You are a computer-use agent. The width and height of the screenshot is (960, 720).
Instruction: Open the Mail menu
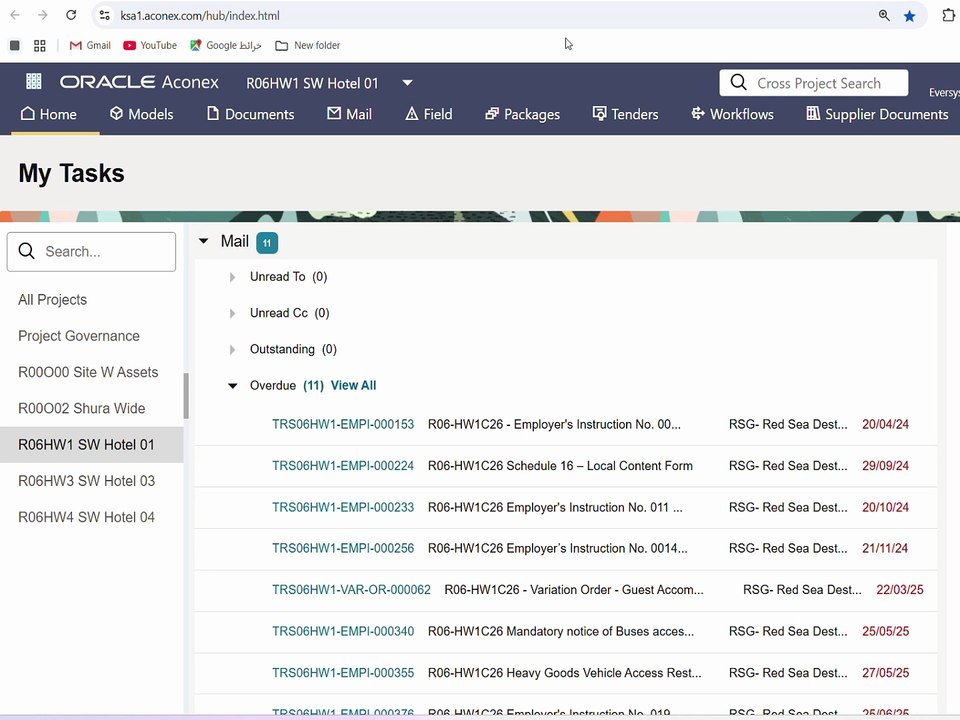pyautogui.click(x=350, y=114)
